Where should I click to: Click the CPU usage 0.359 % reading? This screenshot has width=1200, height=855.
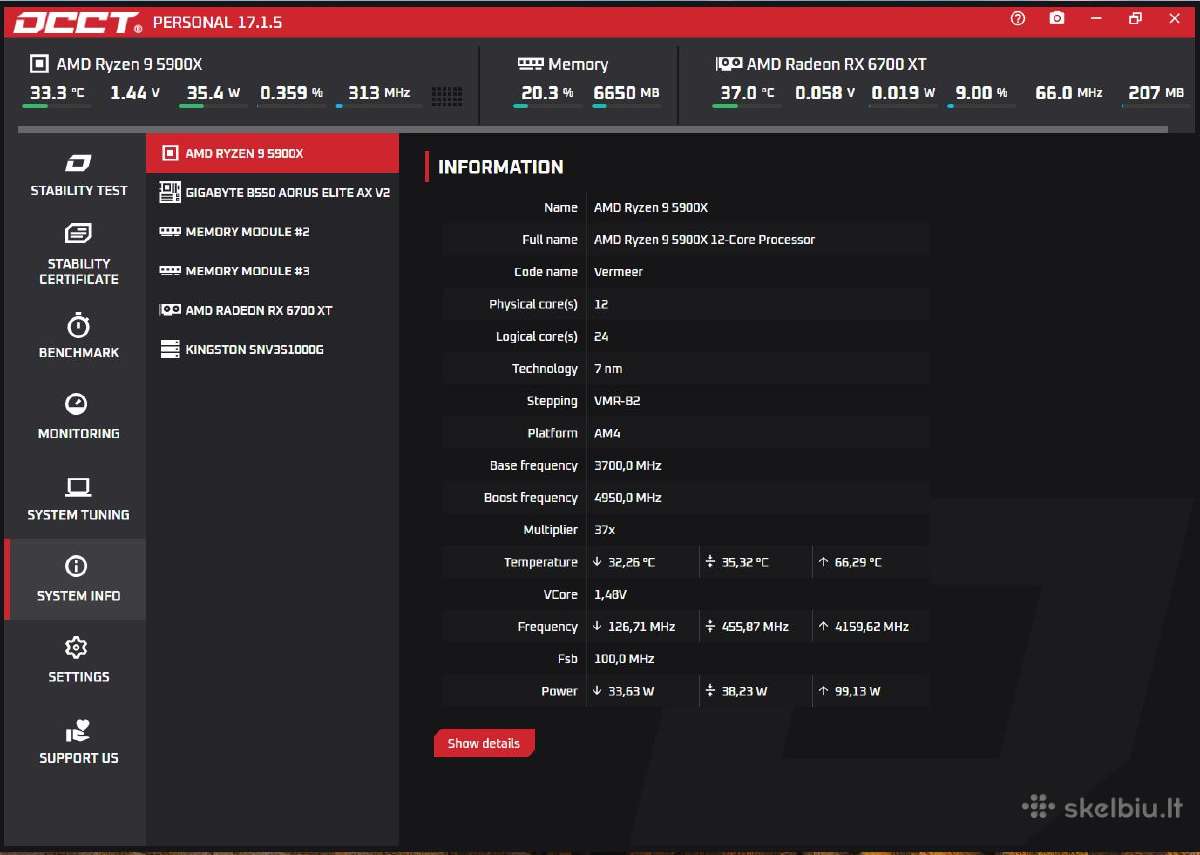point(291,92)
